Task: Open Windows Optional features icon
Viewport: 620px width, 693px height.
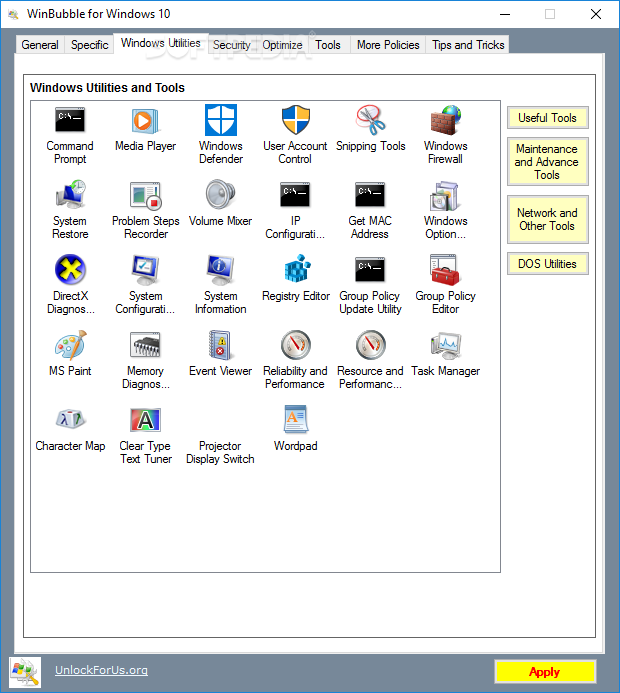Action: (445, 195)
